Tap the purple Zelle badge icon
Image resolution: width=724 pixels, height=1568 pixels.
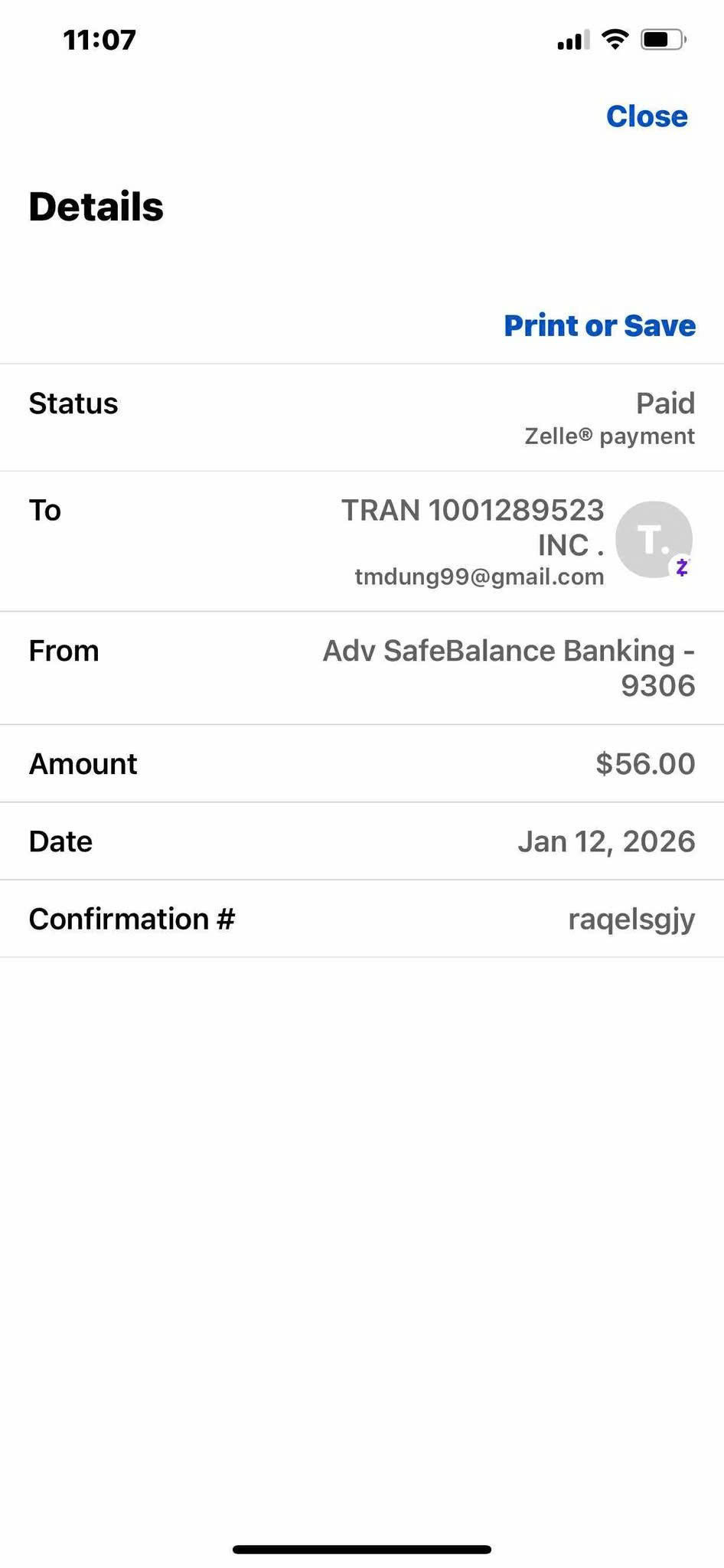coord(682,567)
